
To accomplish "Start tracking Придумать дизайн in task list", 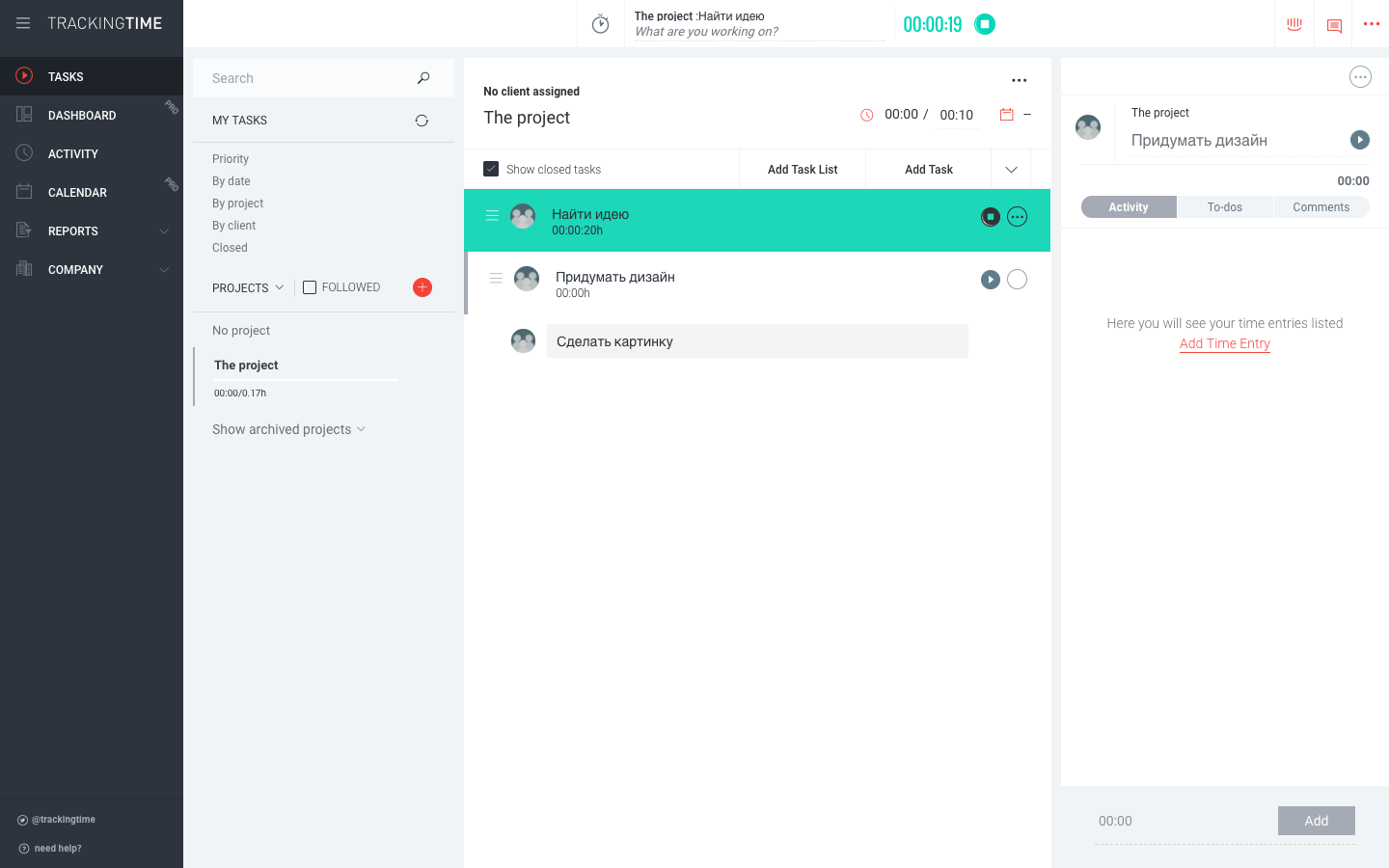I will (991, 280).
